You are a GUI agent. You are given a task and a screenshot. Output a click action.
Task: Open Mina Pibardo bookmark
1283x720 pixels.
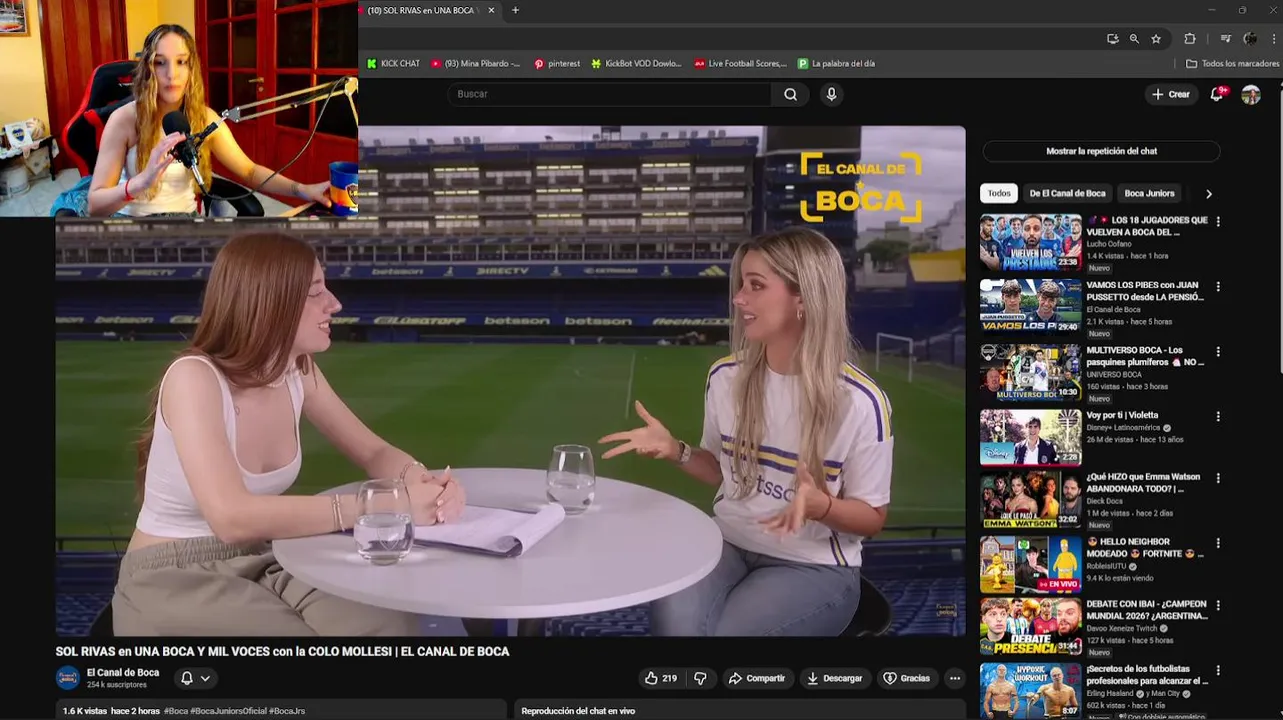click(x=476, y=64)
